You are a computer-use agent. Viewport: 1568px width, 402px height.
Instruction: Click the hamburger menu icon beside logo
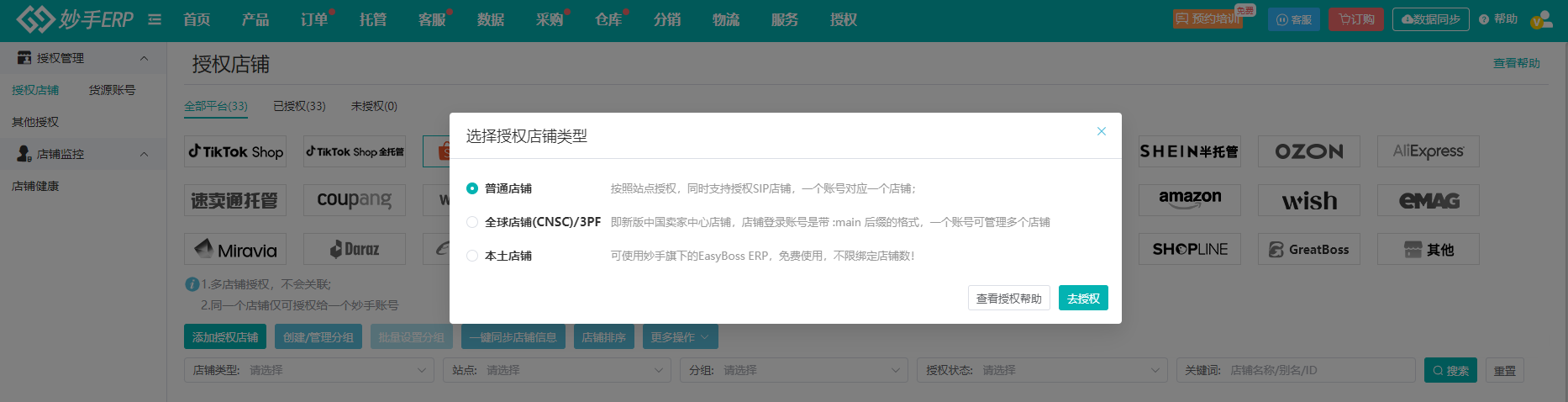[x=155, y=19]
